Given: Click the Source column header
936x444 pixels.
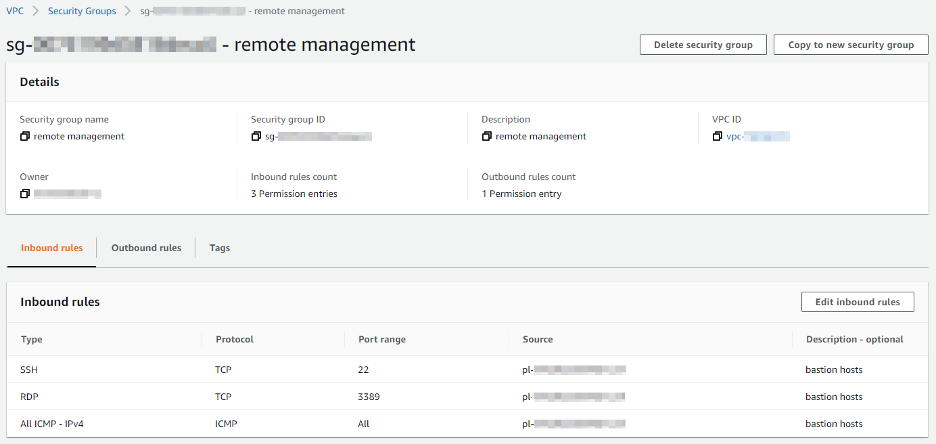Looking at the screenshot, I should pos(537,339).
